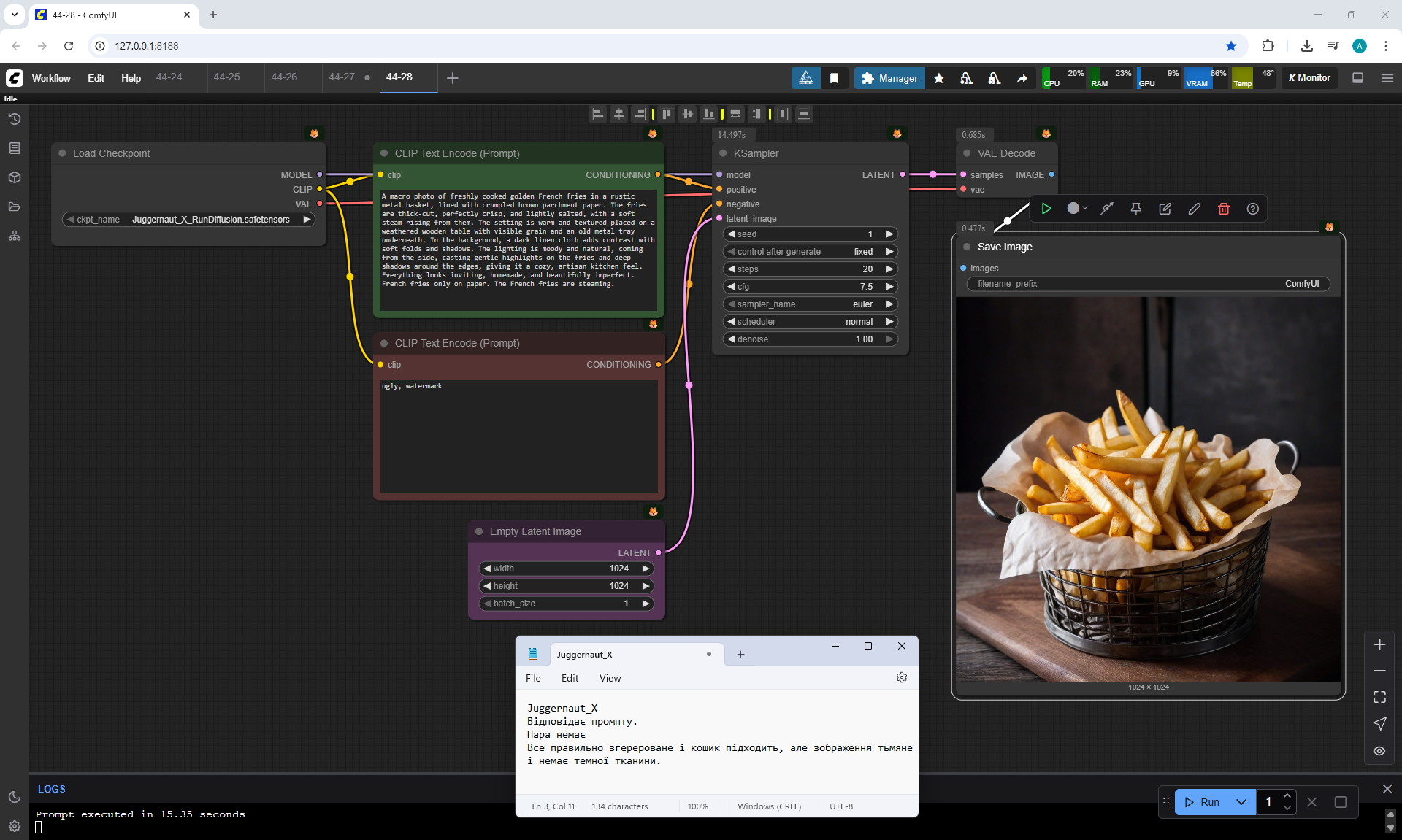Viewport: 1402px width, 840px height.
Task: Open the Workflow menu
Action: click(x=51, y=78)
